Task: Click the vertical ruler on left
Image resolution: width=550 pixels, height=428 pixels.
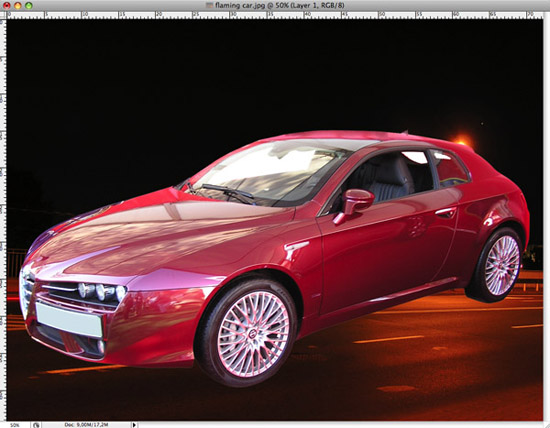Action: click(x=3, y=220)
